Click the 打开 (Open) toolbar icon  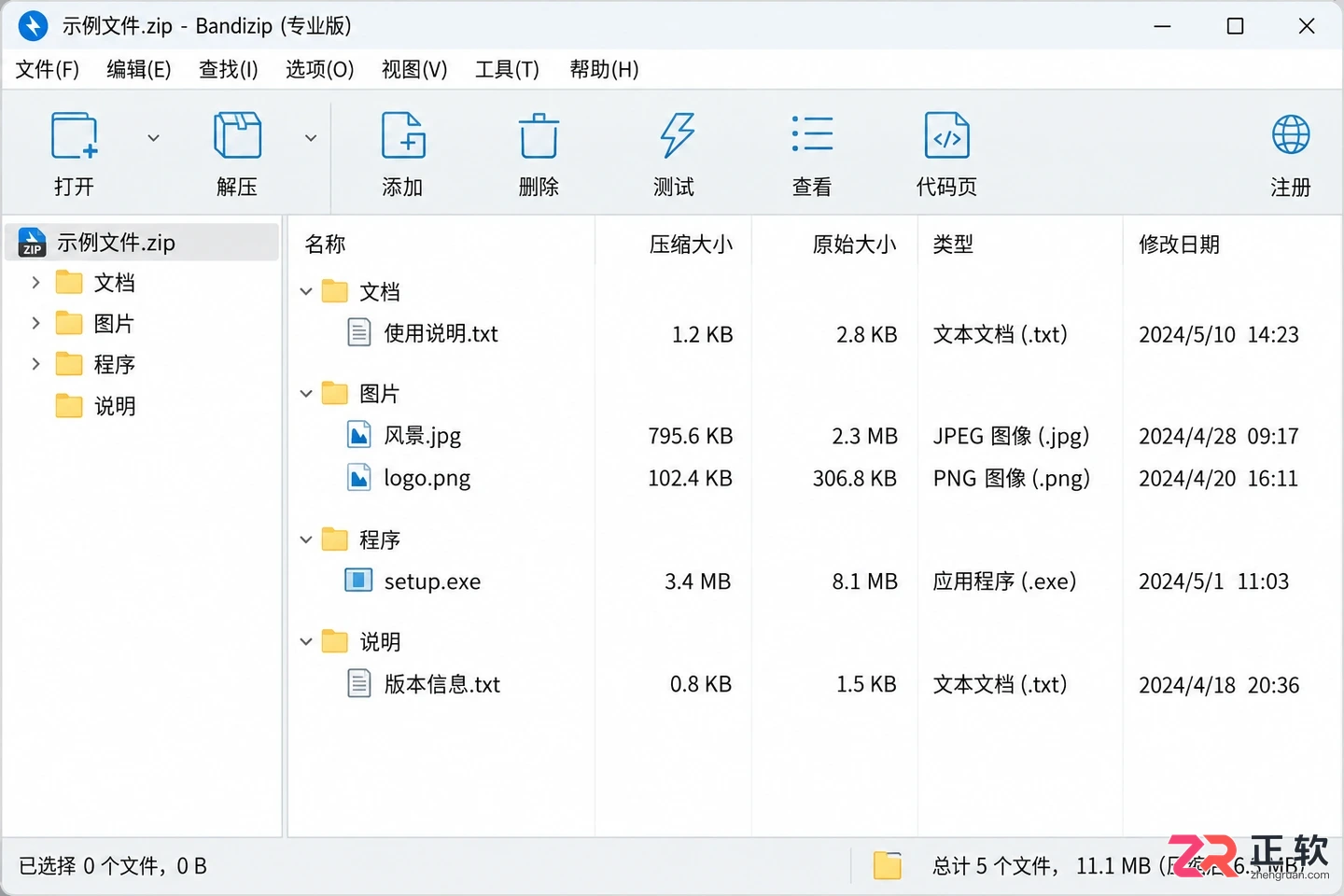(x=75, y=136)
